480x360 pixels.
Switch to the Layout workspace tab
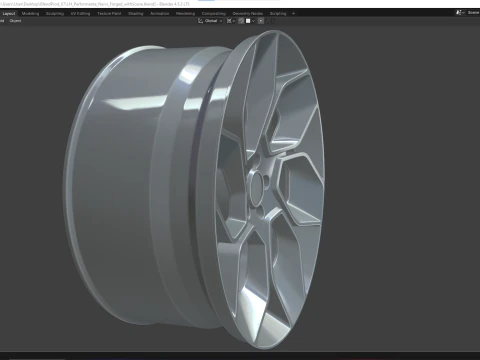pos(9,14)
